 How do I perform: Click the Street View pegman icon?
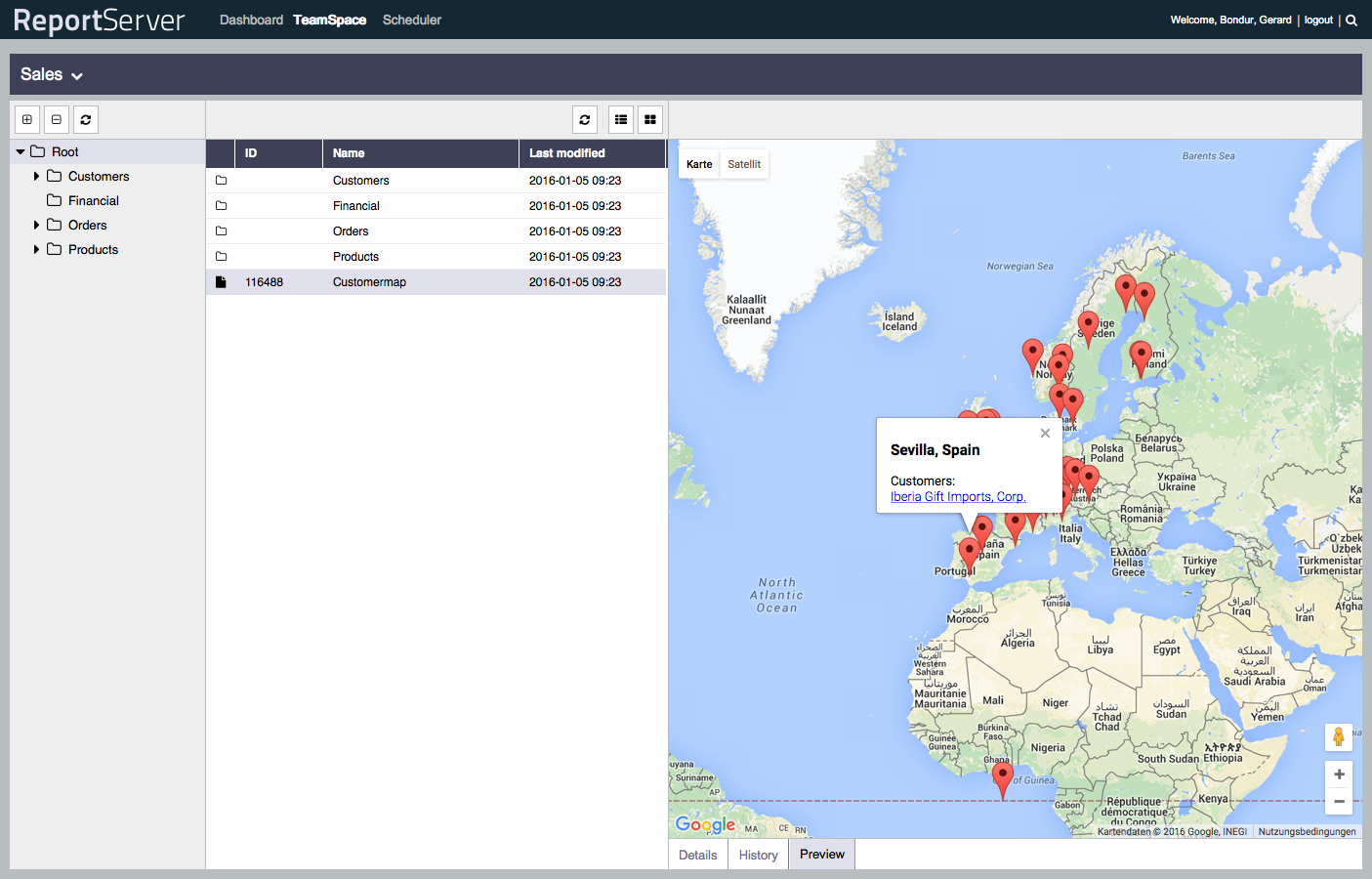(x=1339, y=737)
